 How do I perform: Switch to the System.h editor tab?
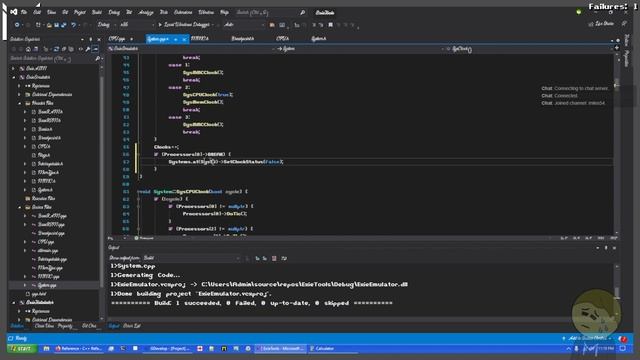318,39
